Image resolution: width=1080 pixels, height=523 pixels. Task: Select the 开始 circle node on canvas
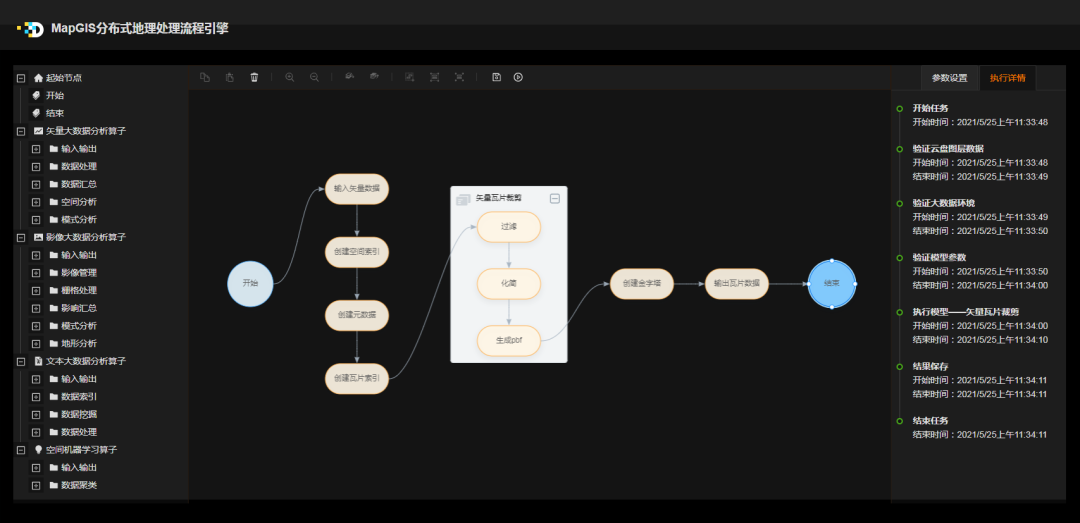pyautogui.click(x=250, y=283)
